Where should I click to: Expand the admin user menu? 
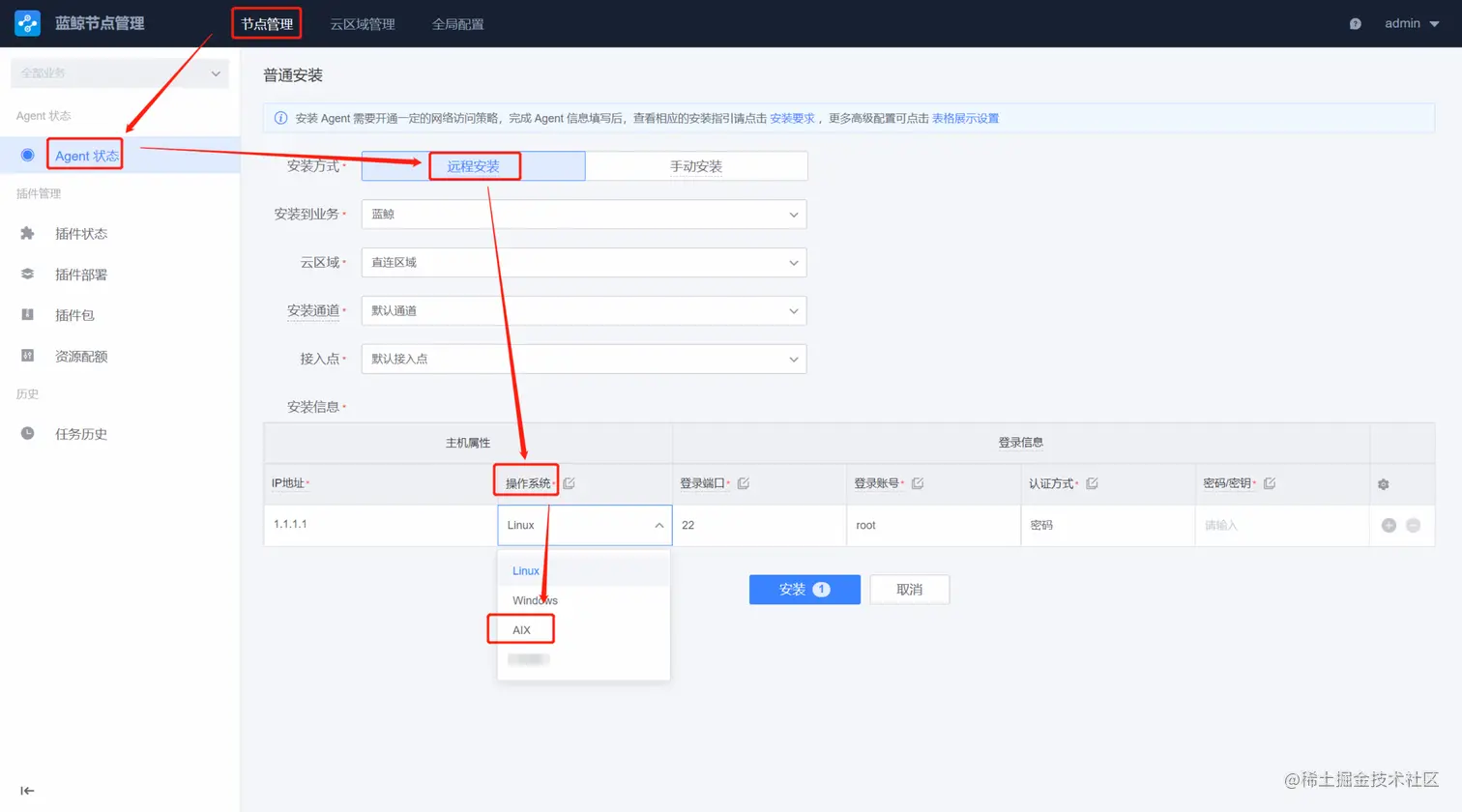click(1412, 23)
